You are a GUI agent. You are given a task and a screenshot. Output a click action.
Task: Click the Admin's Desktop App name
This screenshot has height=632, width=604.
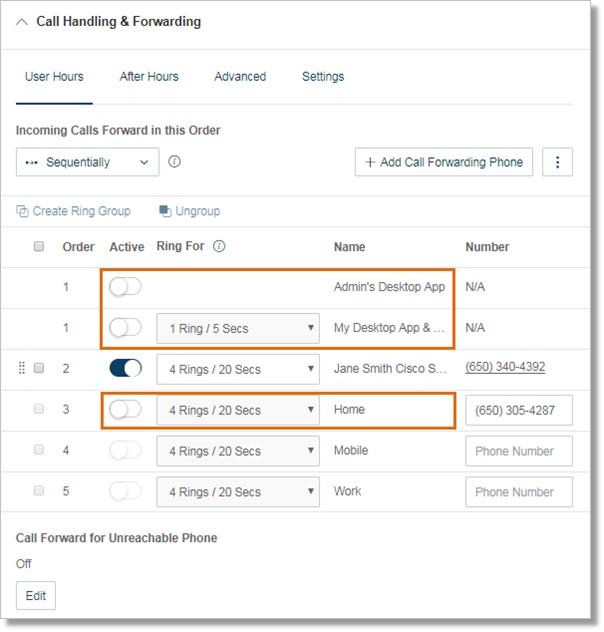point(389,287)
